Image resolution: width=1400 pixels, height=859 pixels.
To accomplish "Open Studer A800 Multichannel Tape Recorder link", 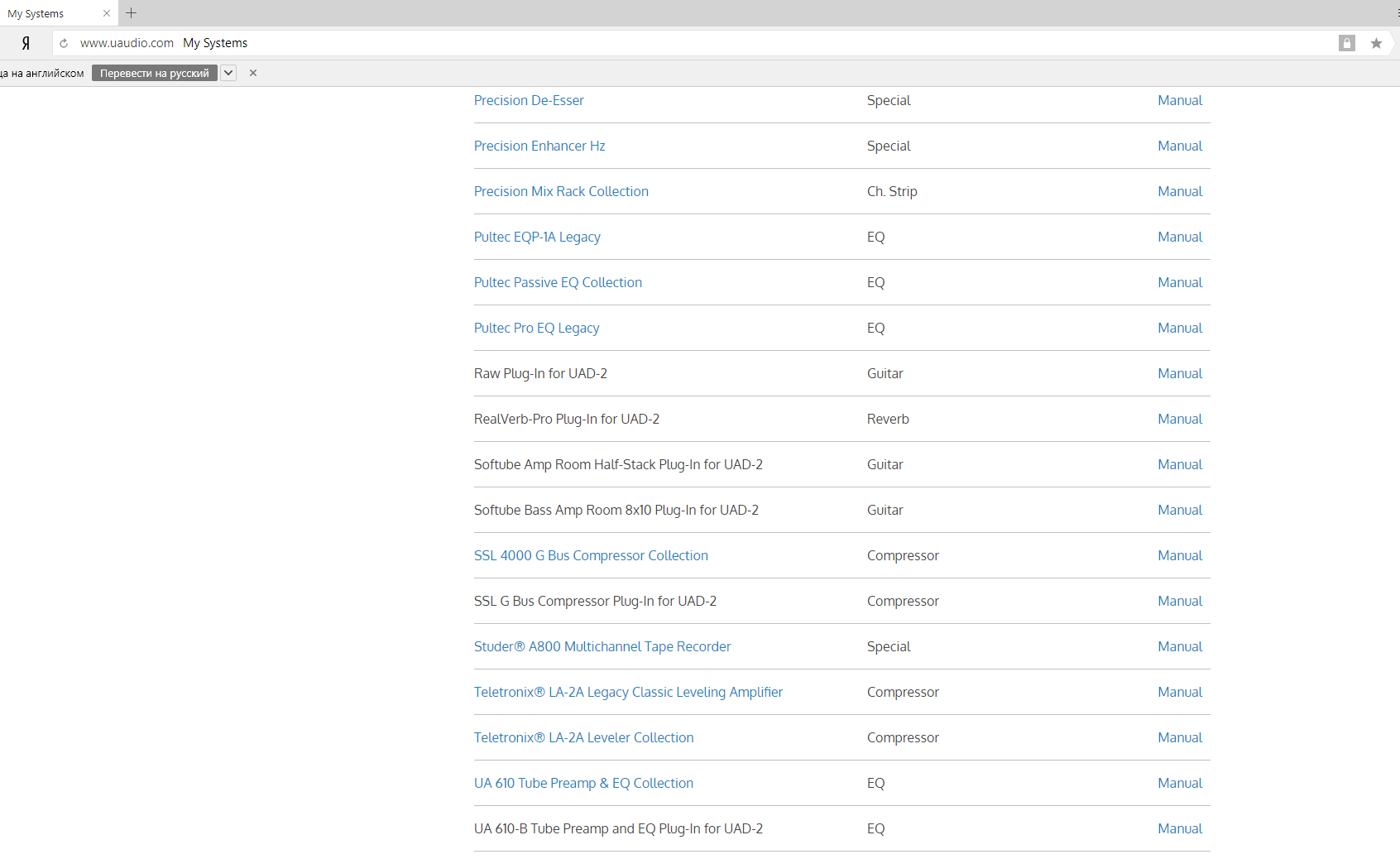I will (602, 646).
